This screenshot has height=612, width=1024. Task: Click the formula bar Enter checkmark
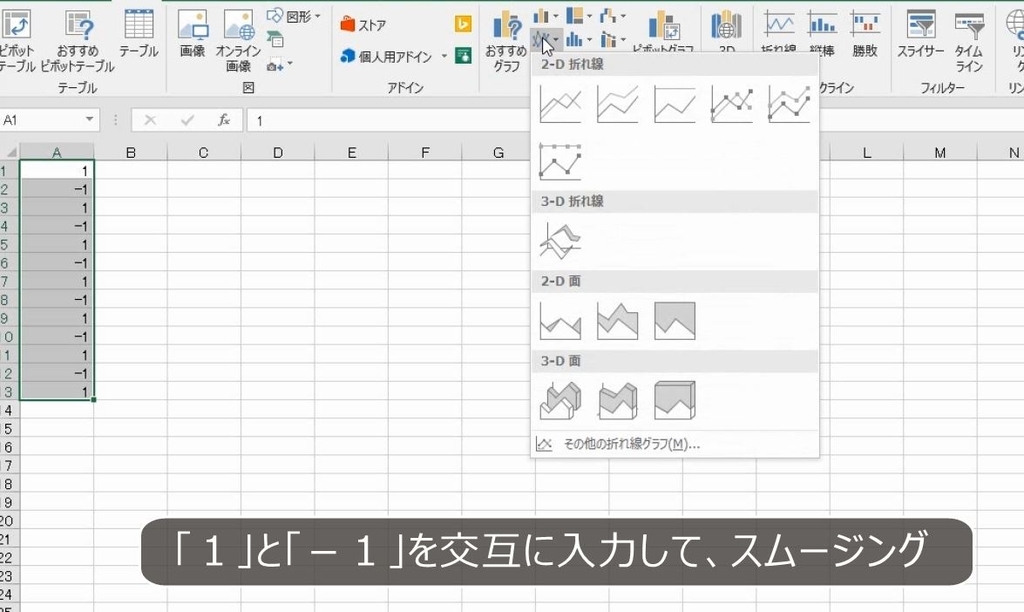click(187, 120)
